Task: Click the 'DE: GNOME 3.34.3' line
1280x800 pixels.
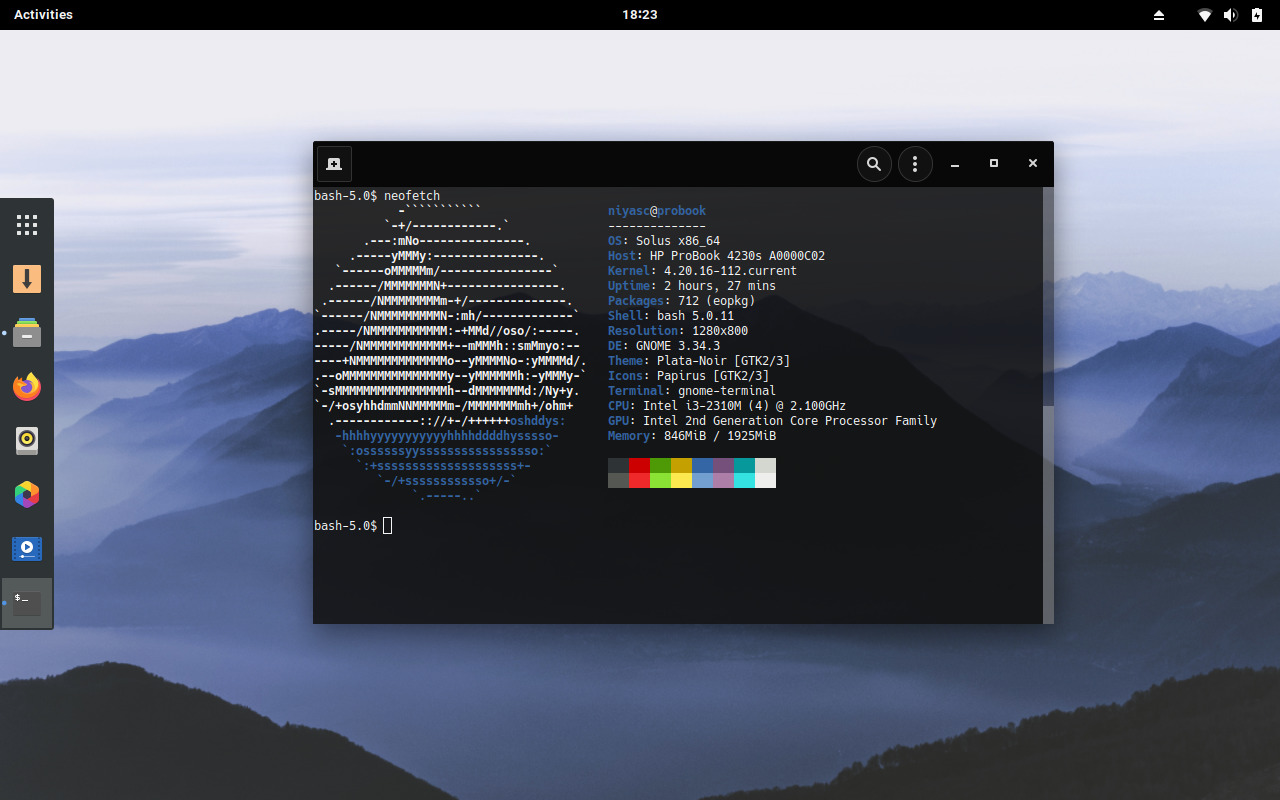Action: (x=664, y=346)
